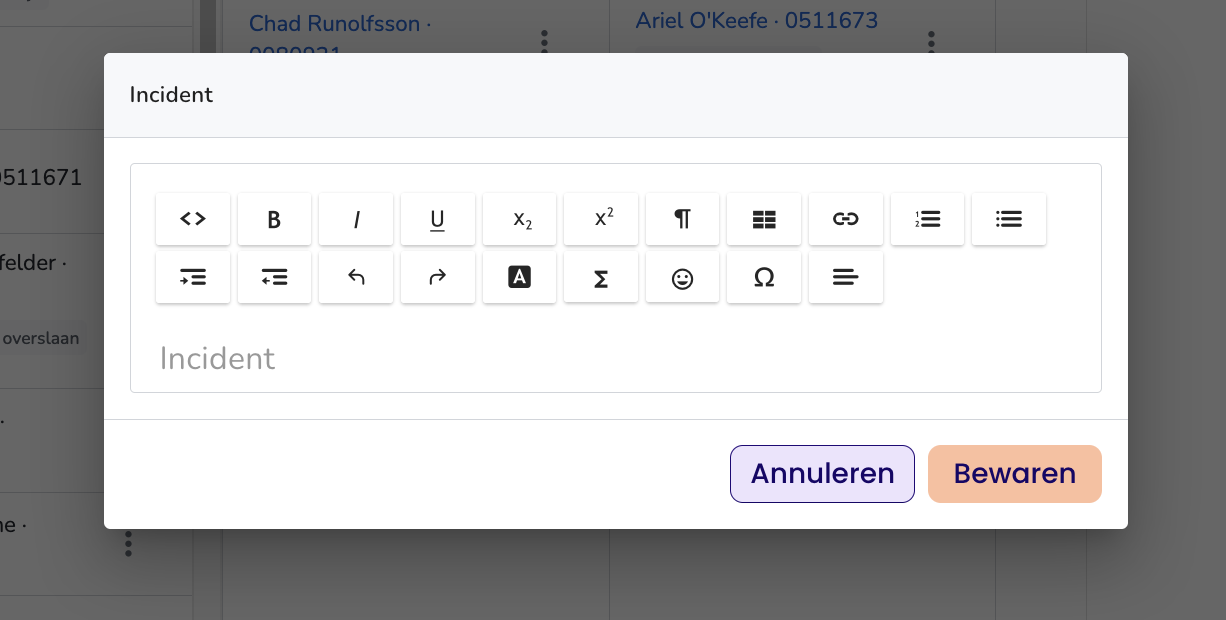Image resolution: width=1226 pixels, height=620 pixels.
Task: Apply italic formatting
Action: point(356,219)
